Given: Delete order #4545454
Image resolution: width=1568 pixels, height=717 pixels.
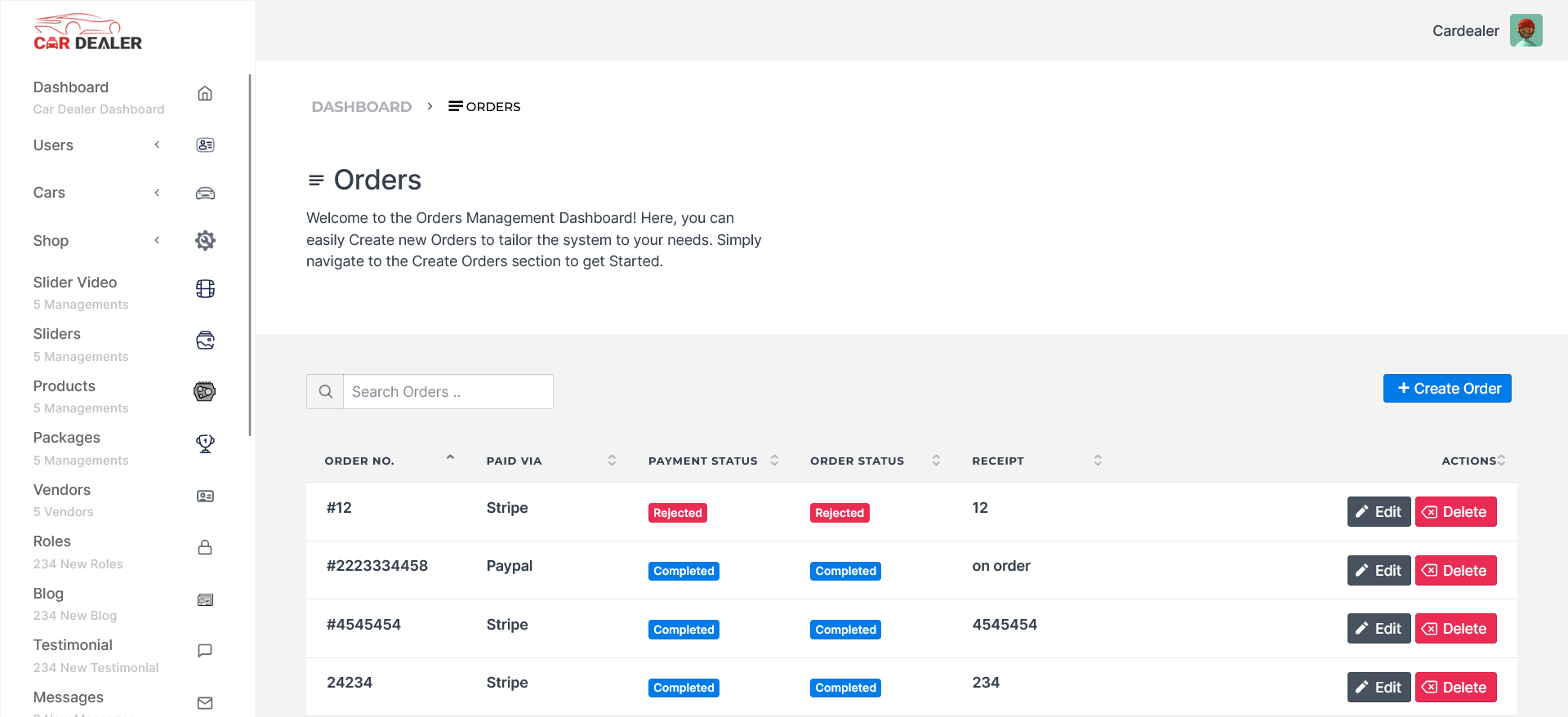Looking at the screenshot, I should point(1455,629).
